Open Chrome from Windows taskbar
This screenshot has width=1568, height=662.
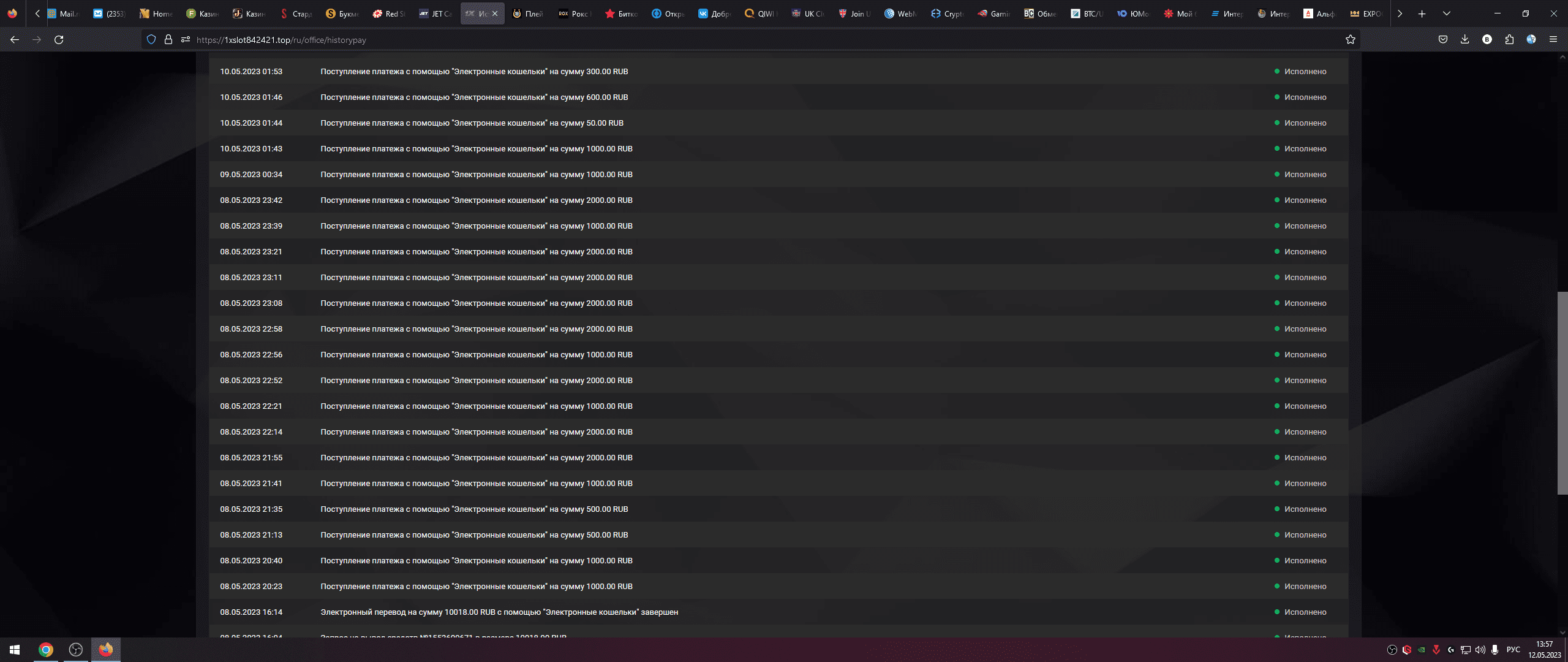click(46, 650)
